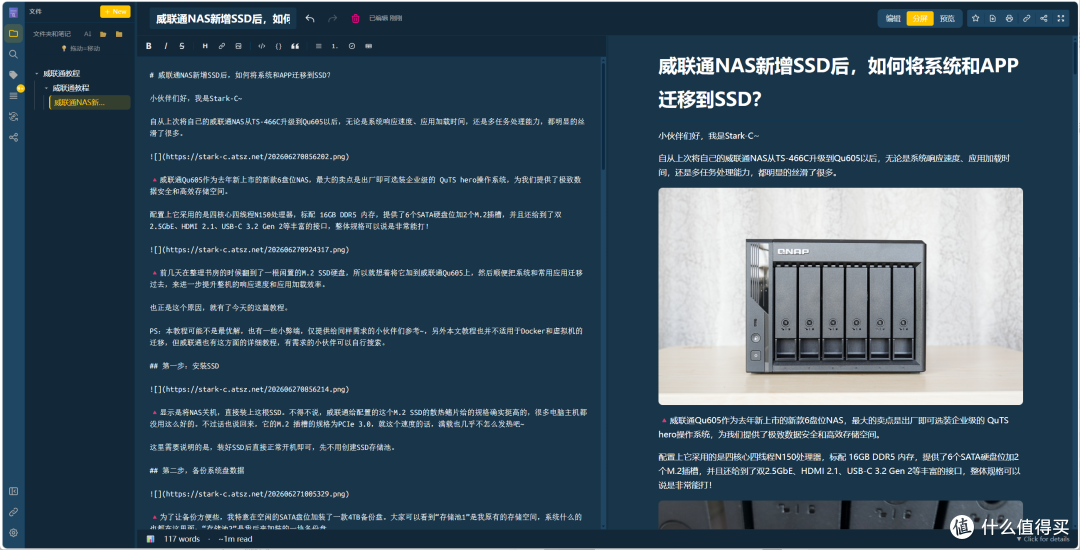Open the list icon with yellow badge
The image size is (1080, 550).
pos(13,95)
